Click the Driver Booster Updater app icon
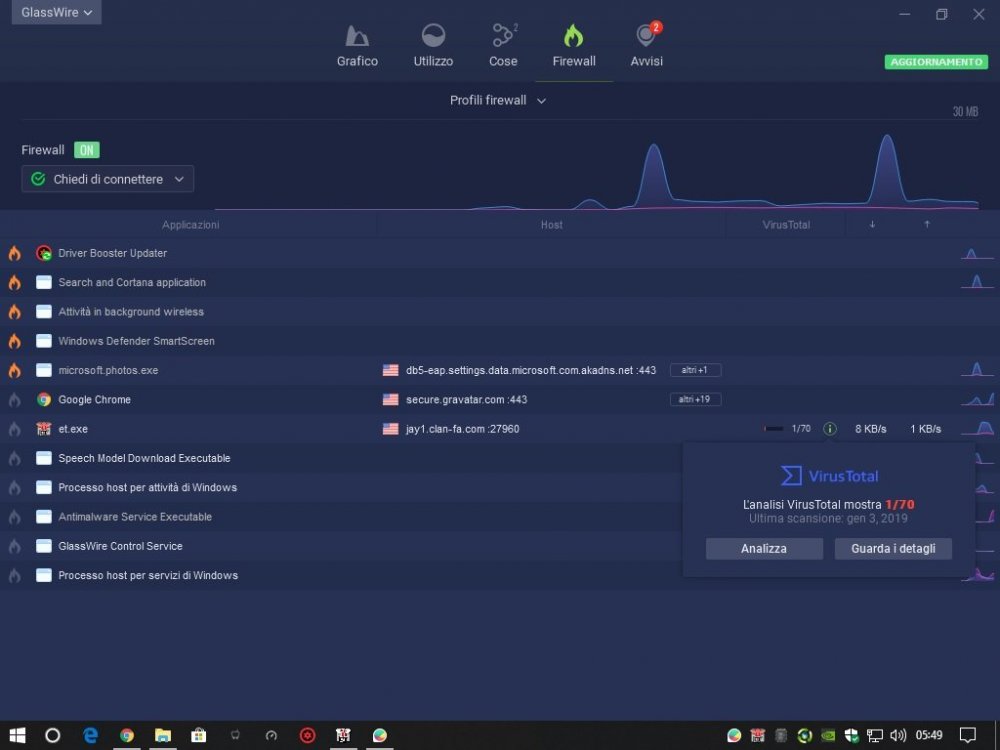Screen dimensions: 1000x750 point(44,253)
